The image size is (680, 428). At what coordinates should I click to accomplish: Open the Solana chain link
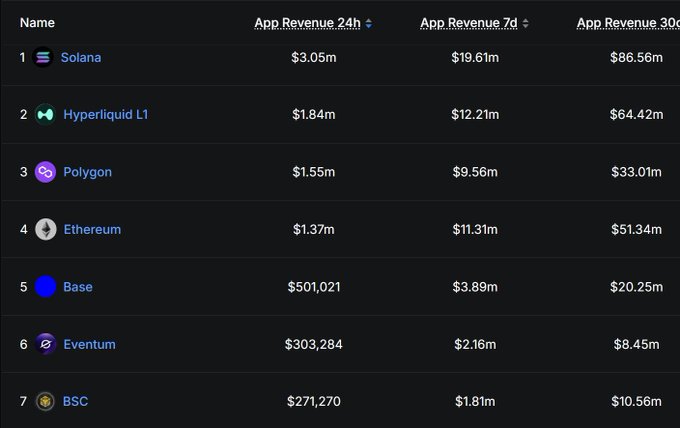pos(81,57)
